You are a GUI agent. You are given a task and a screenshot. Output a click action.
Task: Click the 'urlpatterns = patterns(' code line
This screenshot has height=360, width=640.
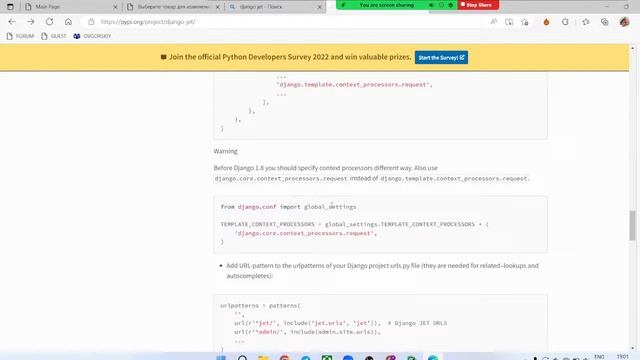pos(260,306)
